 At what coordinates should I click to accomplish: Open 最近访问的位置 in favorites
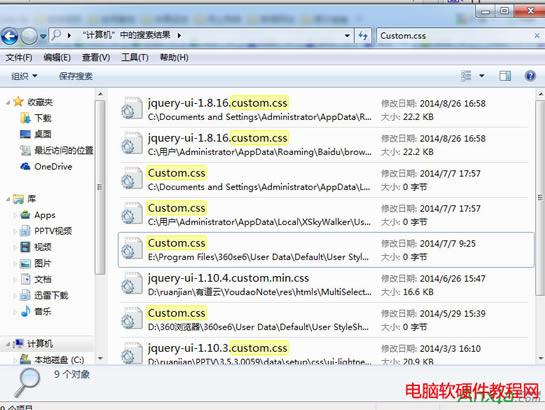(57, 150)
